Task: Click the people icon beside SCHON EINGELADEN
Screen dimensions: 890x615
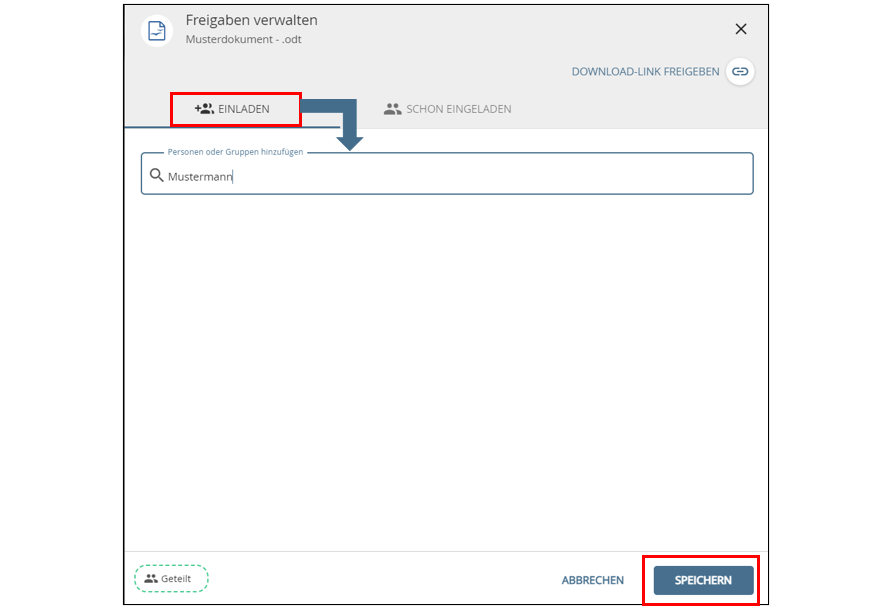Action: [392, 109]
